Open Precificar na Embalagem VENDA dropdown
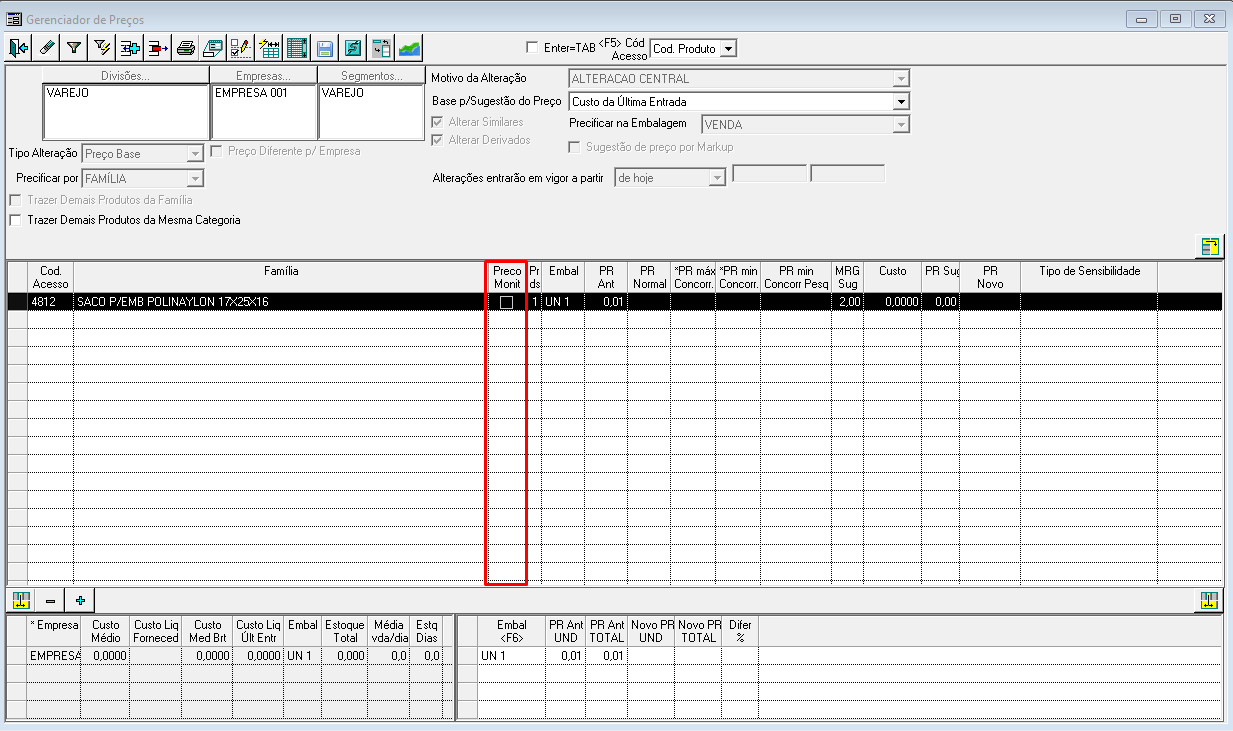The height and width of the screenshot is (731, 1233). tap(901, 125)
